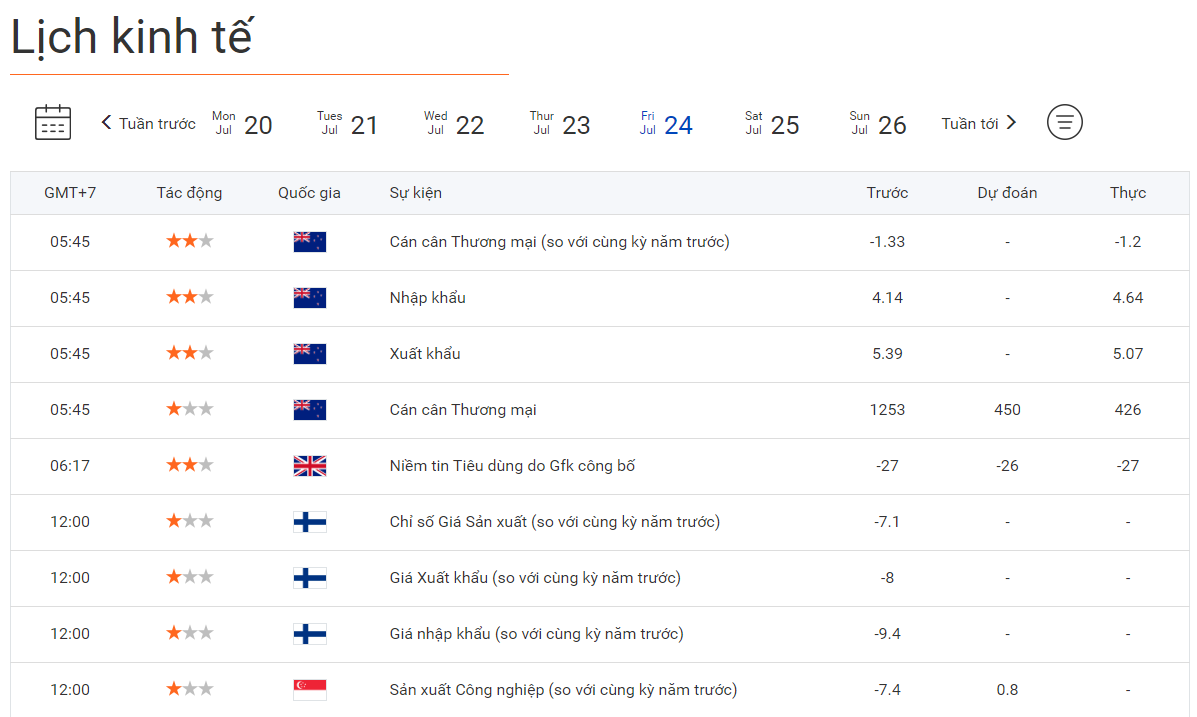This screenshot has height=717, width=1197.
Task: Switch to Wed Jul 22 tab
Action: click(x=454, y=124)
